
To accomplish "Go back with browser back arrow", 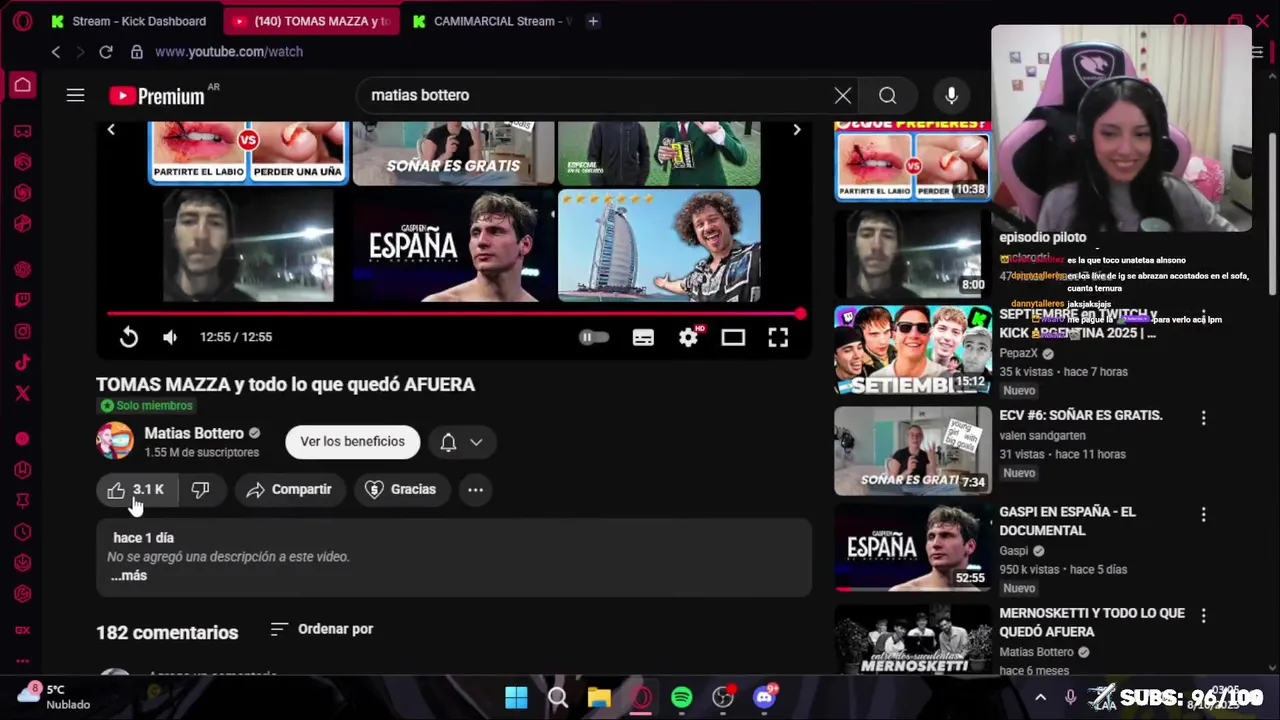I will click(x=56, y=52).
